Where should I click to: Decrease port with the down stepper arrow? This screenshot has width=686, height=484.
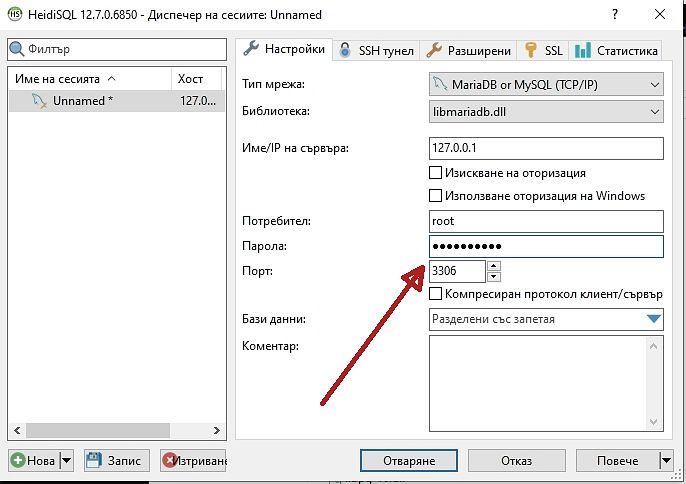point(494,277)
